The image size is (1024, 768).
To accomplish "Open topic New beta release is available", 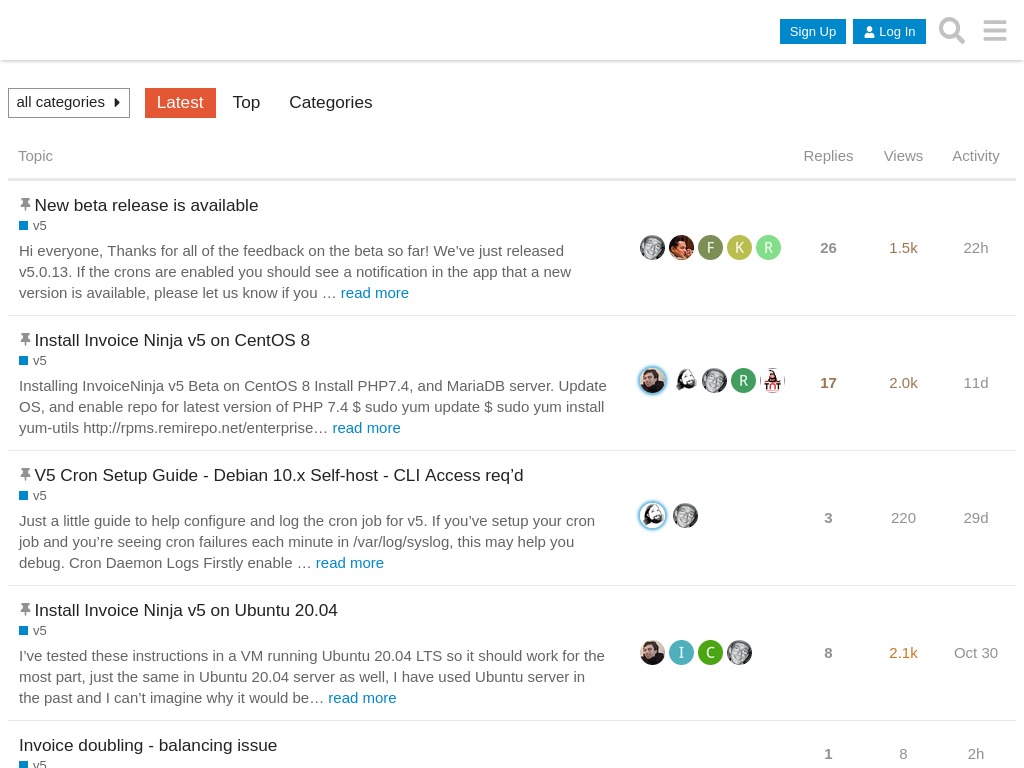I will (146, 205).
